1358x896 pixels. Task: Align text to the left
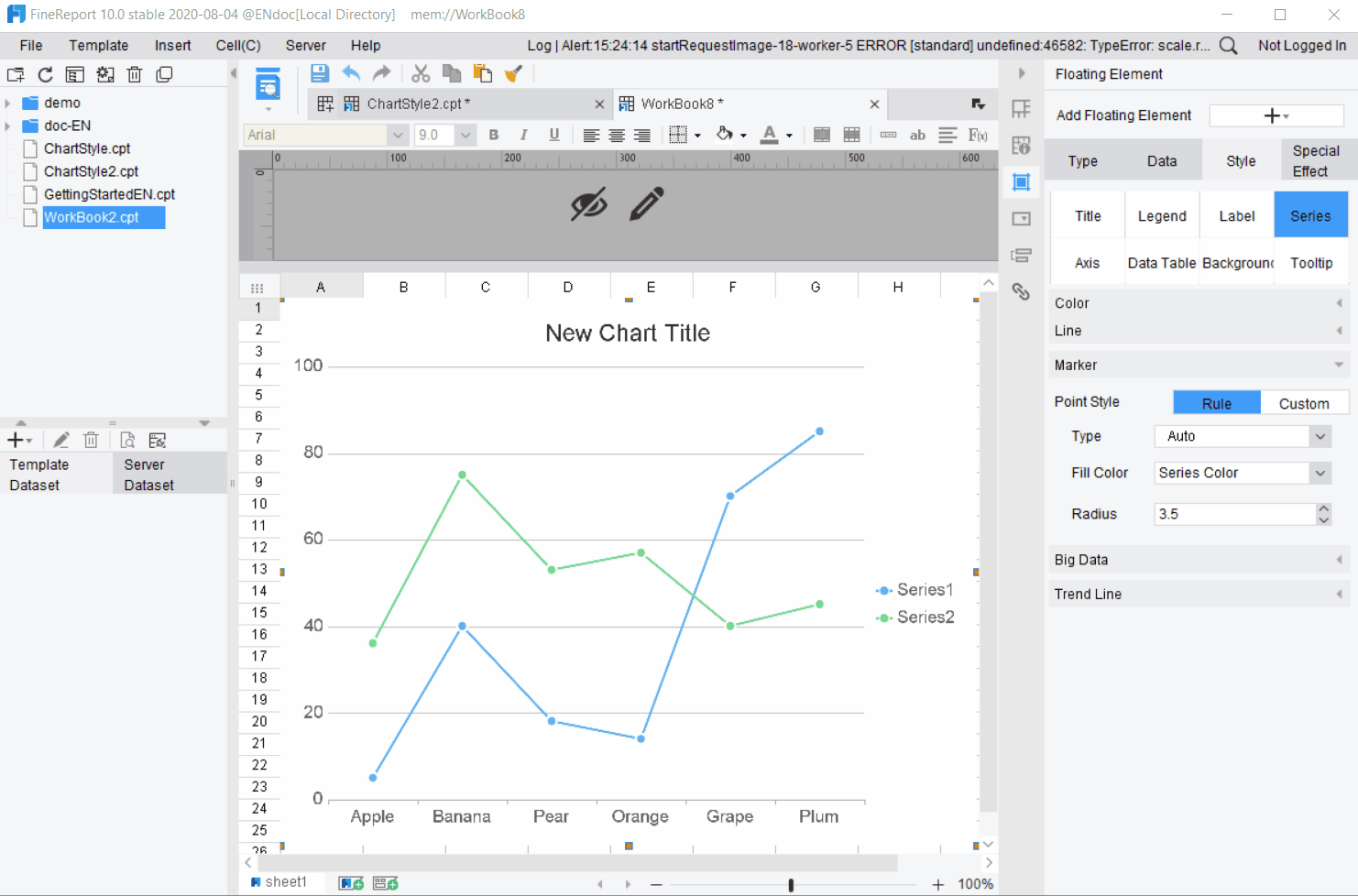click(x=591, y=136)
